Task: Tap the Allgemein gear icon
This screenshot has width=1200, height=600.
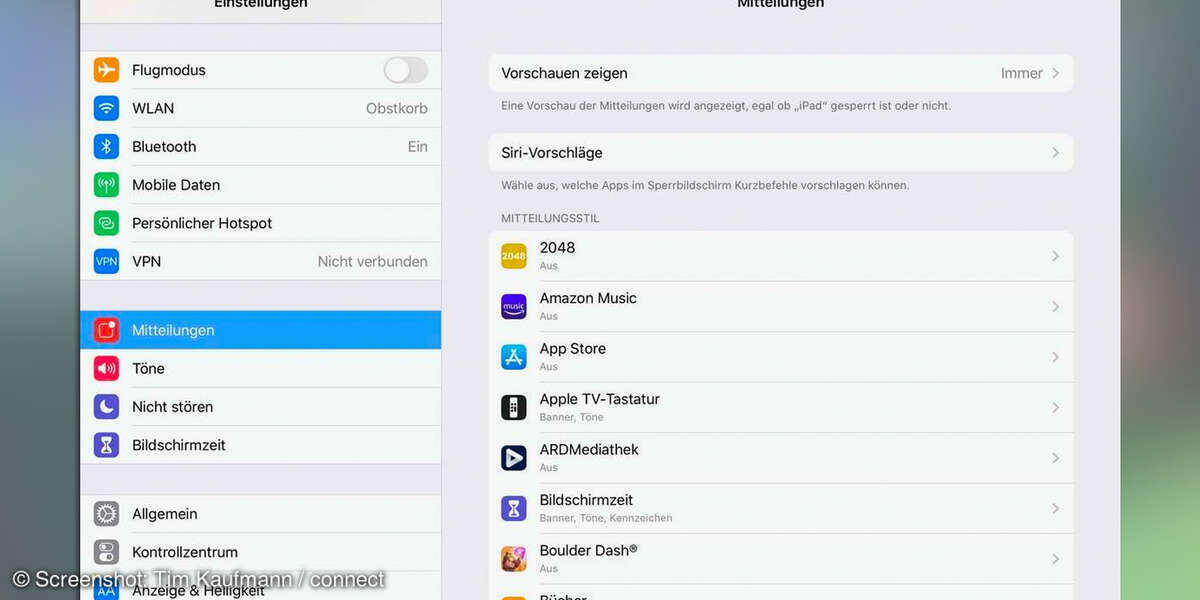Action: [106, 514]
